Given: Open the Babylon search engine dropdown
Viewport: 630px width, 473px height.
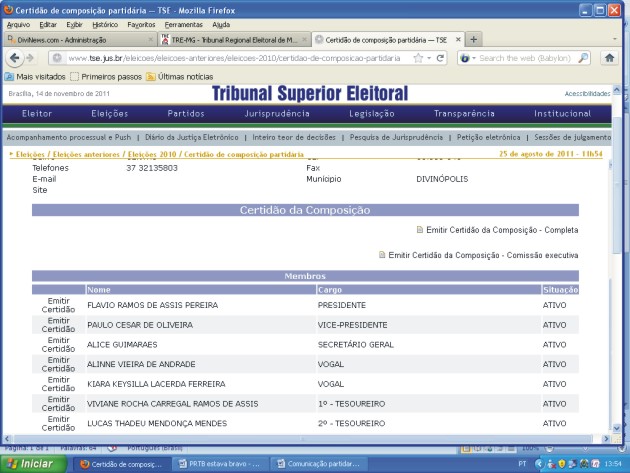Looking at the screenshot, I should (468, 58).
